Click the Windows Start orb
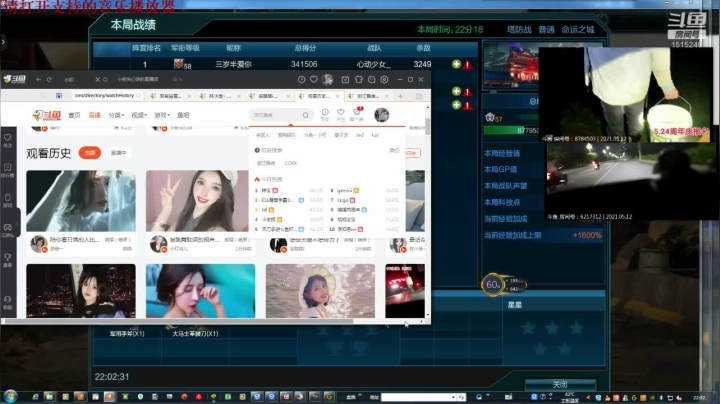 10,397
